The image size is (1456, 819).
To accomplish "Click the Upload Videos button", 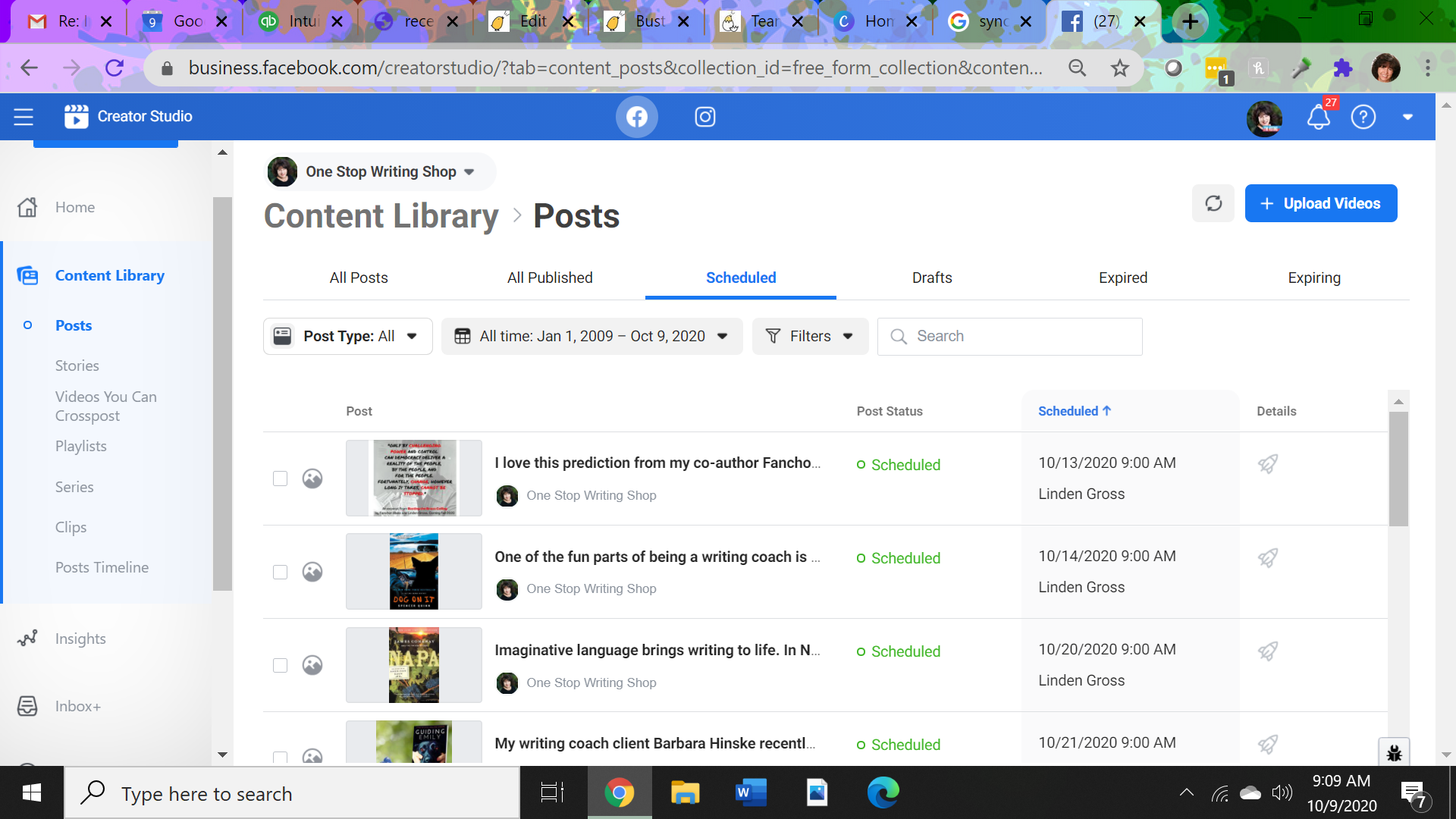I will coord(1320,203).
